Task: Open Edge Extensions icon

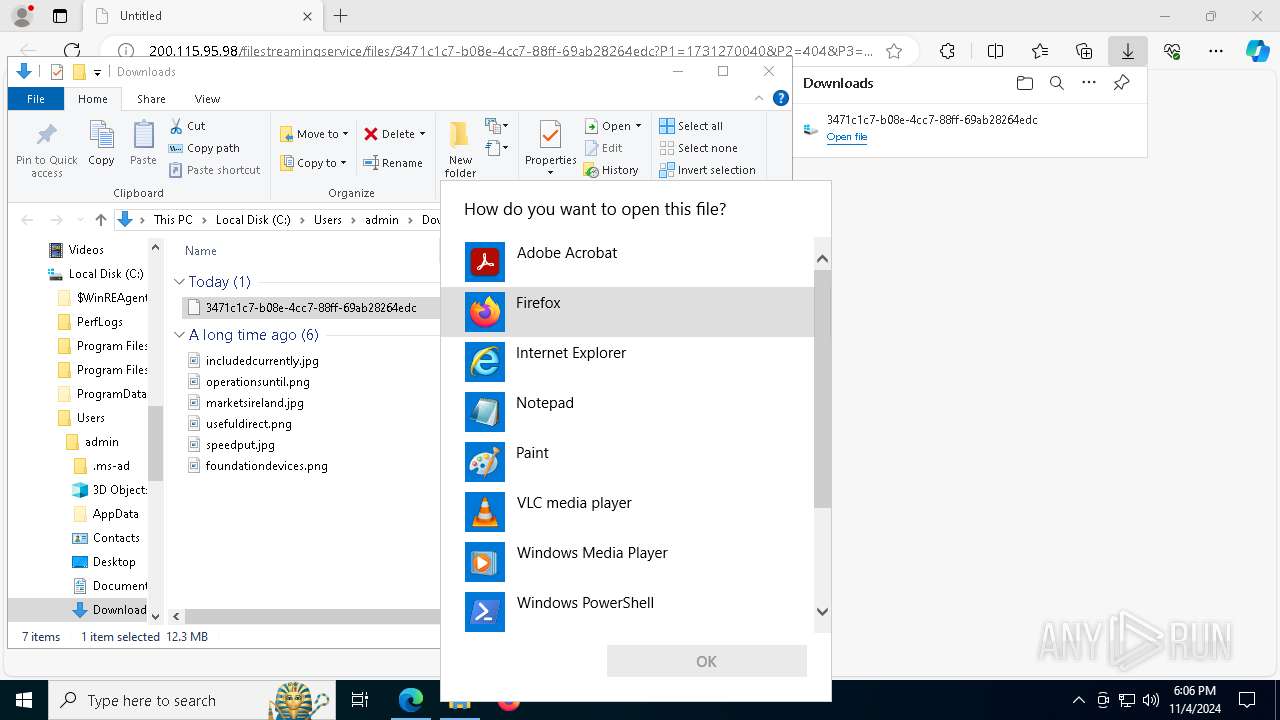Action: 947,51
